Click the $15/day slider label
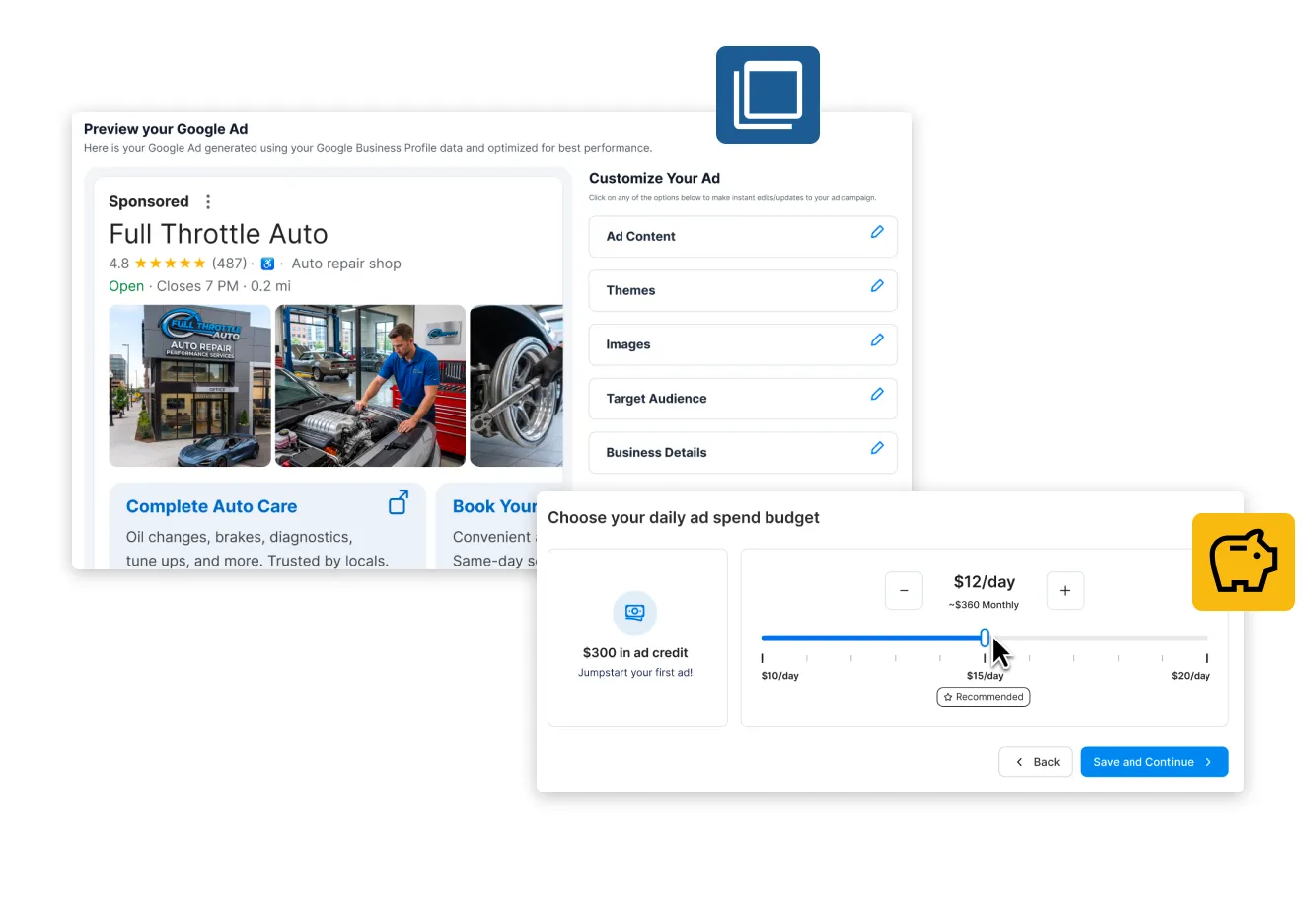The height and width of the screenshot is (905, 1316). pyautogui.click(x=985, y=676)
